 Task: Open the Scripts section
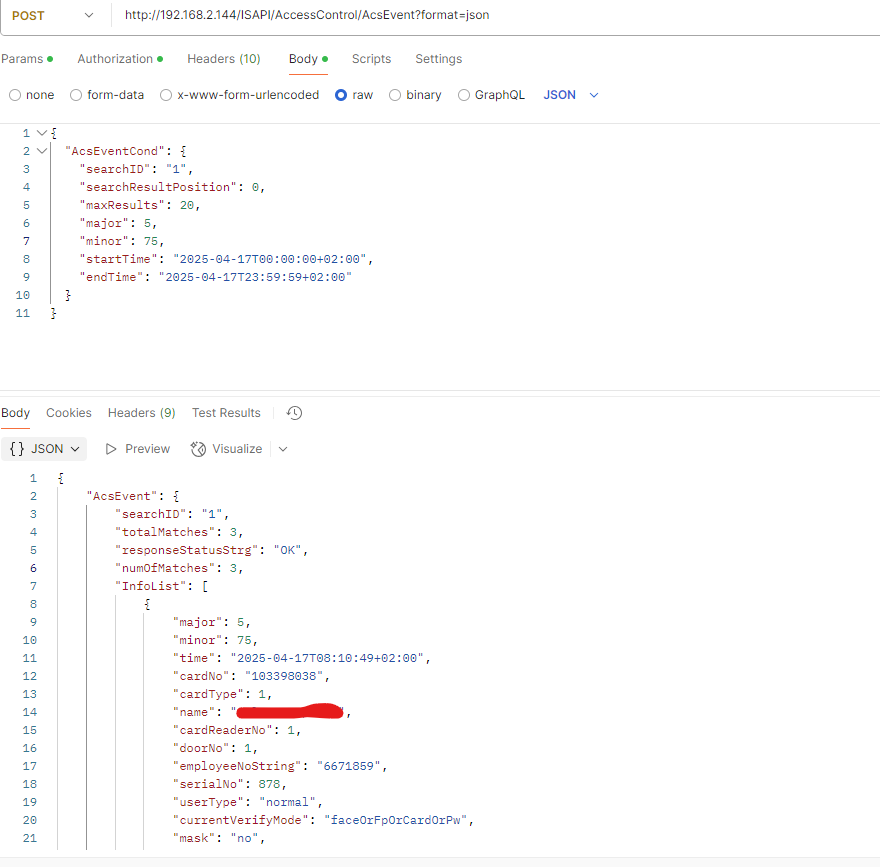click(x=371, y=58)
